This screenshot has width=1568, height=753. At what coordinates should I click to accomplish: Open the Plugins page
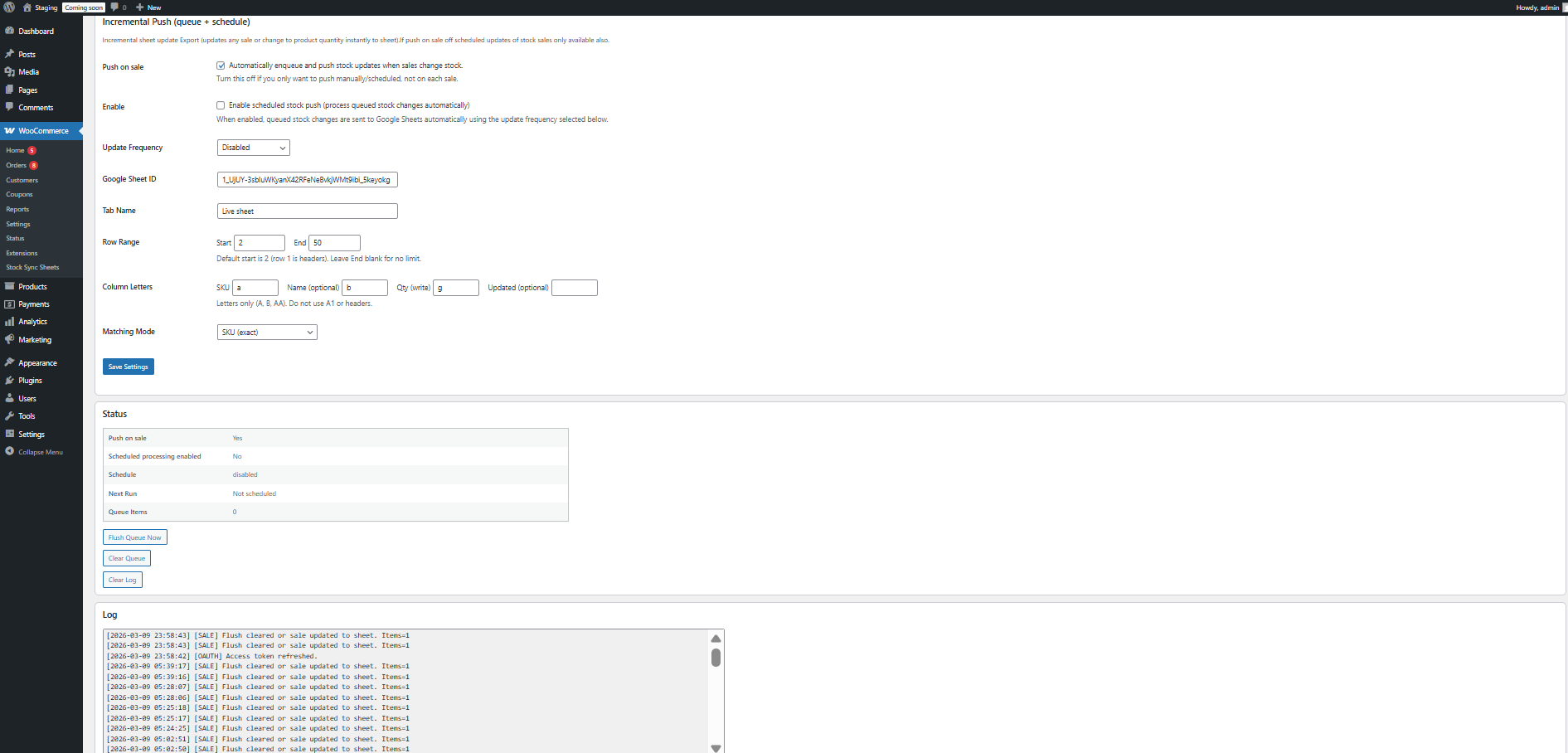[27, 380]
